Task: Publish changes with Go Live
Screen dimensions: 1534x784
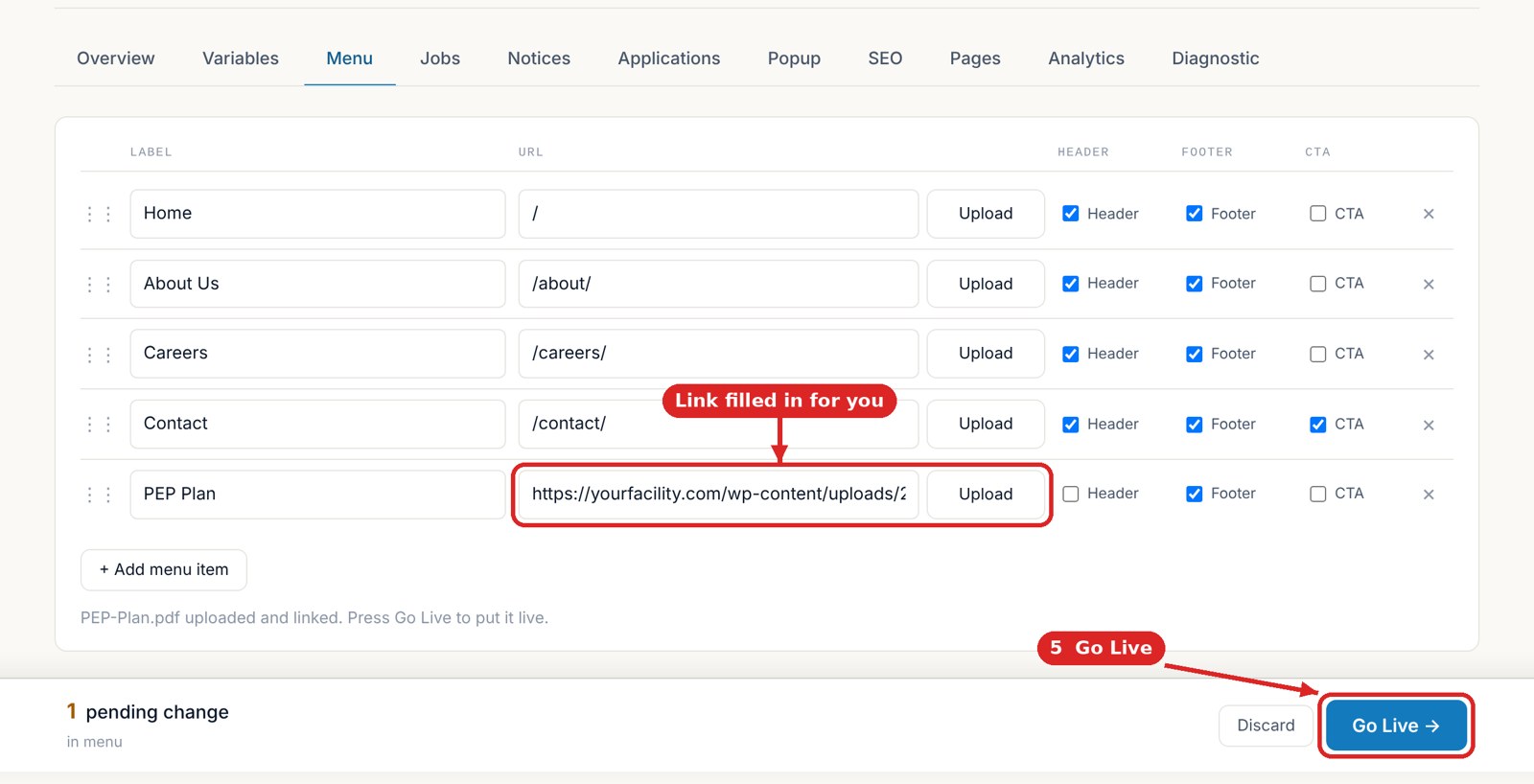Action: [1396, 726]
